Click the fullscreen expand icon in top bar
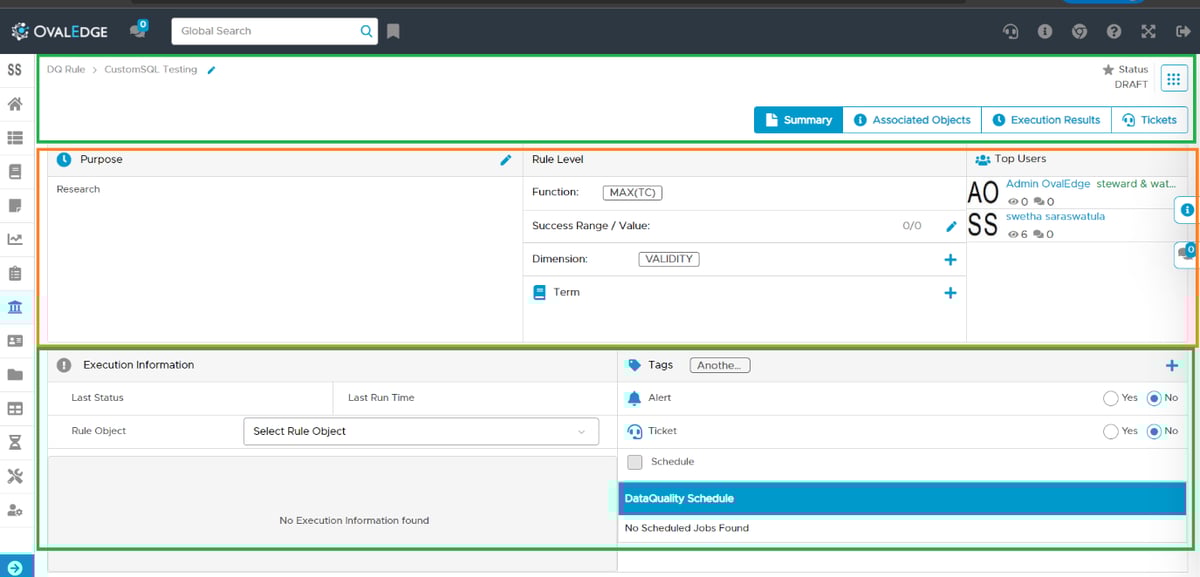Image resolution: width=1200 pixels, height=577 pixels. (x=1148, y=31)
